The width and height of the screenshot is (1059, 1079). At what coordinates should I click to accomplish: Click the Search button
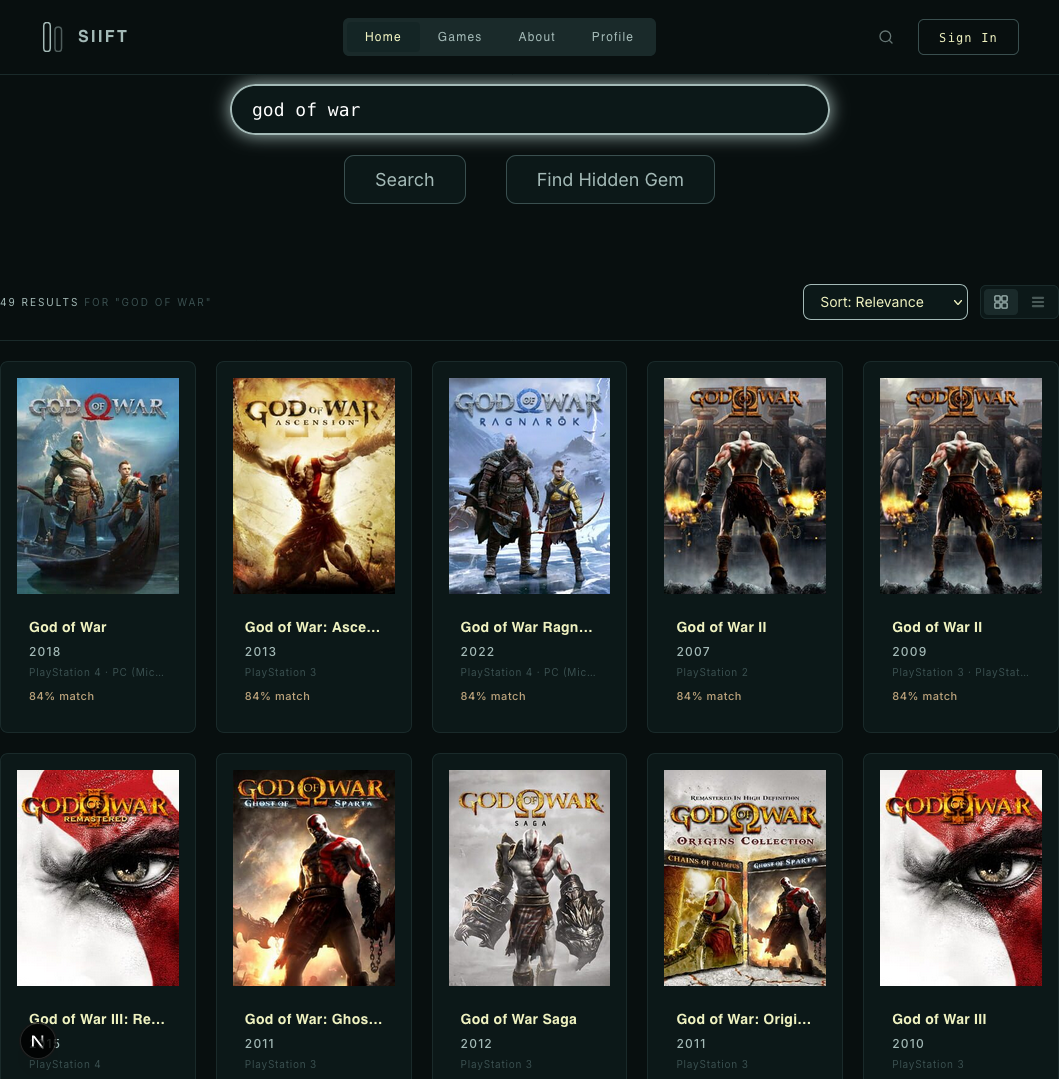click(x=405, y=180)
